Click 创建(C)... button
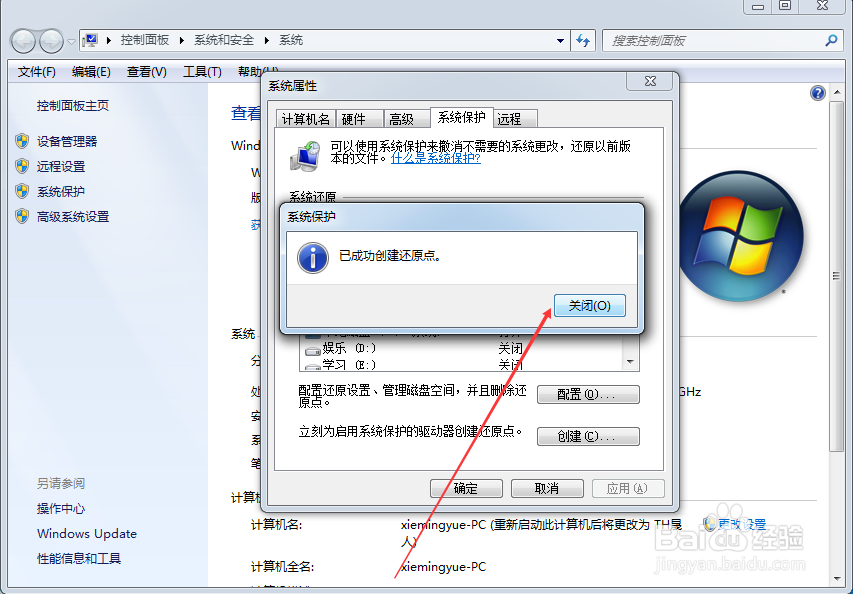The width and height of the screenshot is (853, 594). click(588, 436)
